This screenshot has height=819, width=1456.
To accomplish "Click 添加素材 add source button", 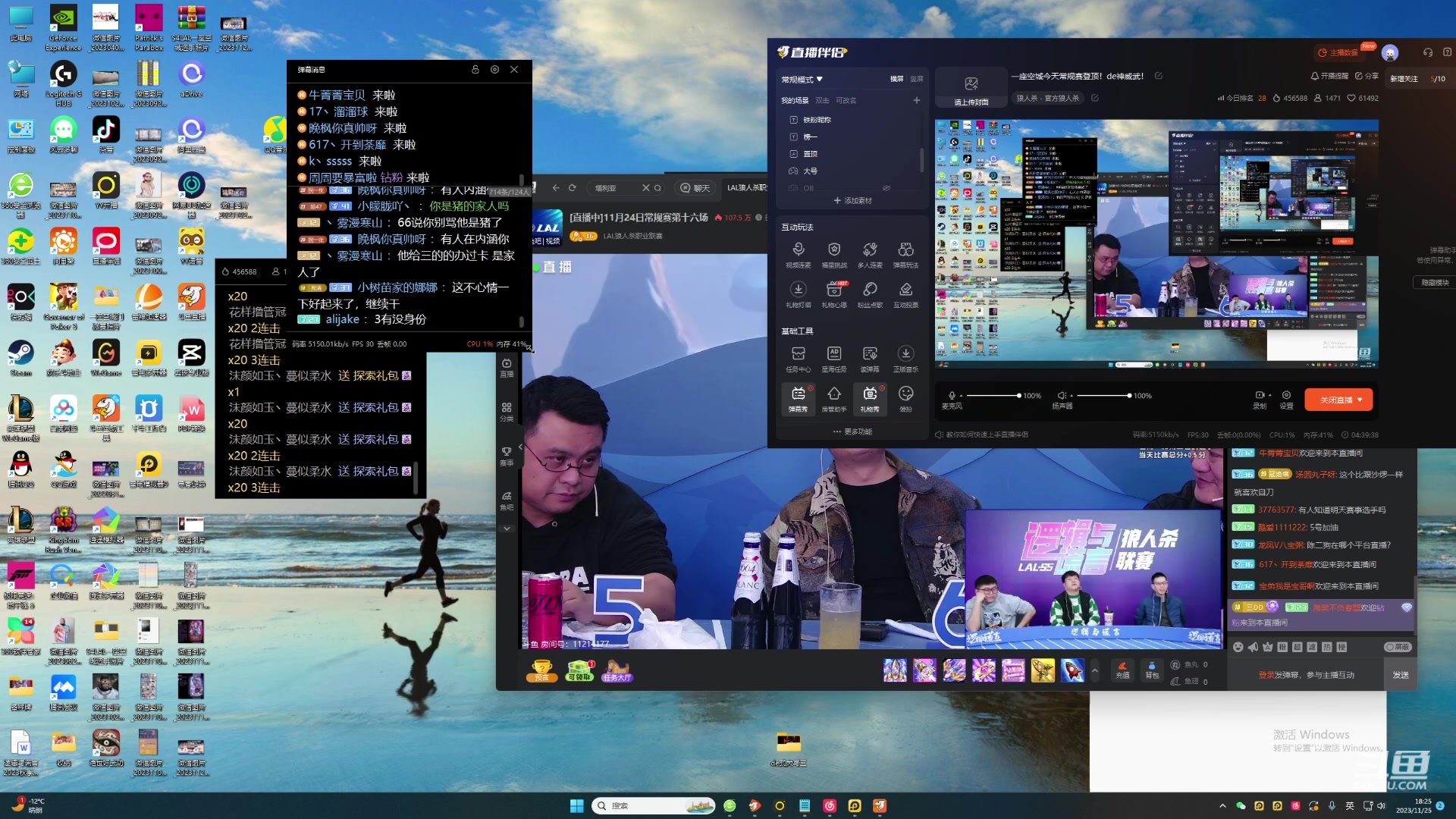I will (852, 201).
